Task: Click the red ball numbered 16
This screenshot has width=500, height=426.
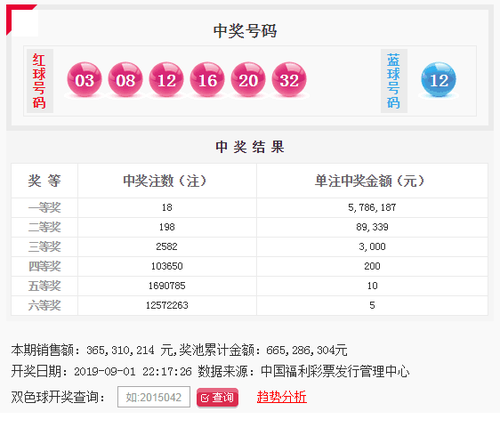Action: click(x=207, y=79)
